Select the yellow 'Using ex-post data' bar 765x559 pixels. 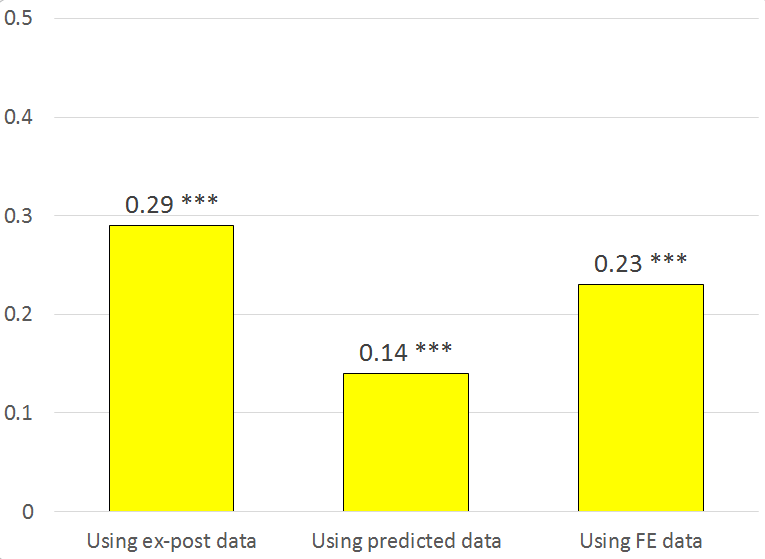171,368
